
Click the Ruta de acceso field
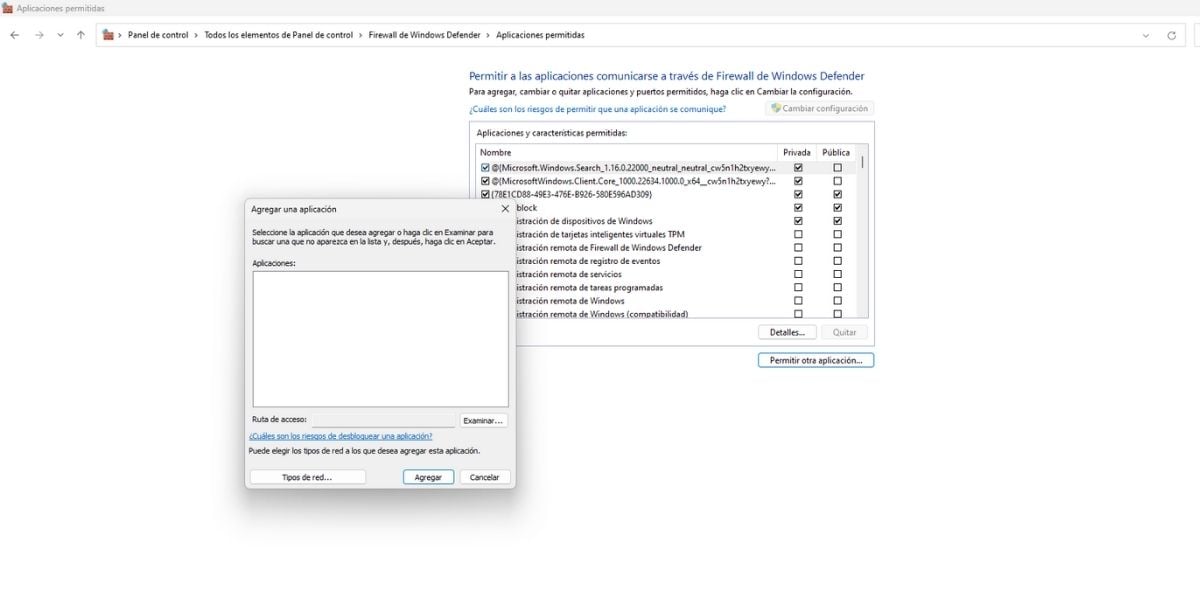click(x=383, y=421)
